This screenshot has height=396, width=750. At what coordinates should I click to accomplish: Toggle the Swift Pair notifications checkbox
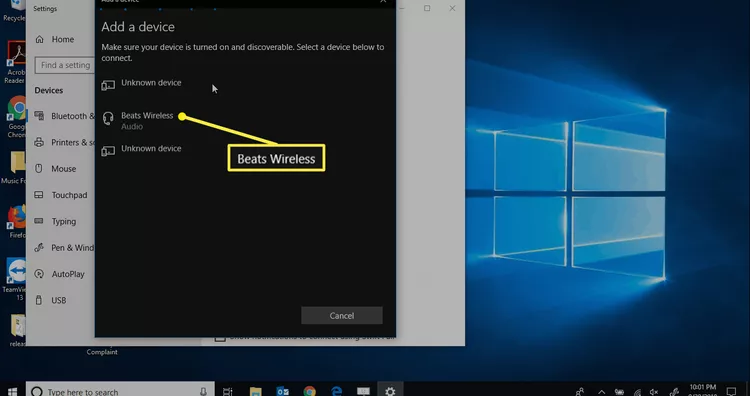[x=220, y=338]
